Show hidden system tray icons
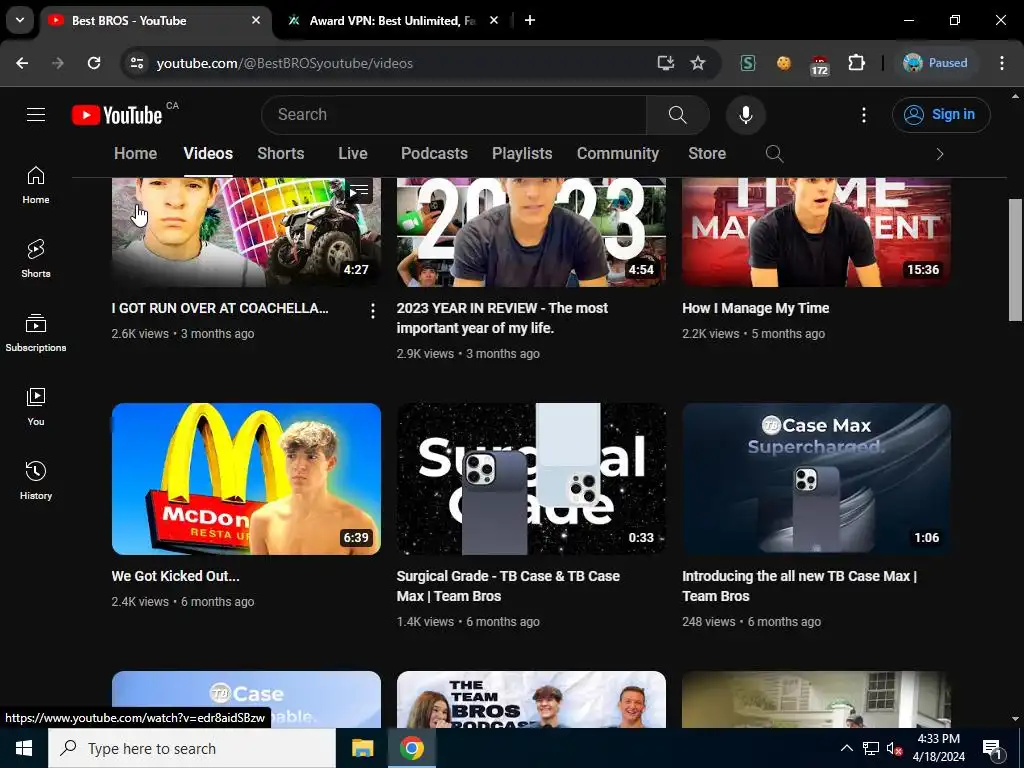The width and height of the screenshot is (1024, 768). pos(846,748)
